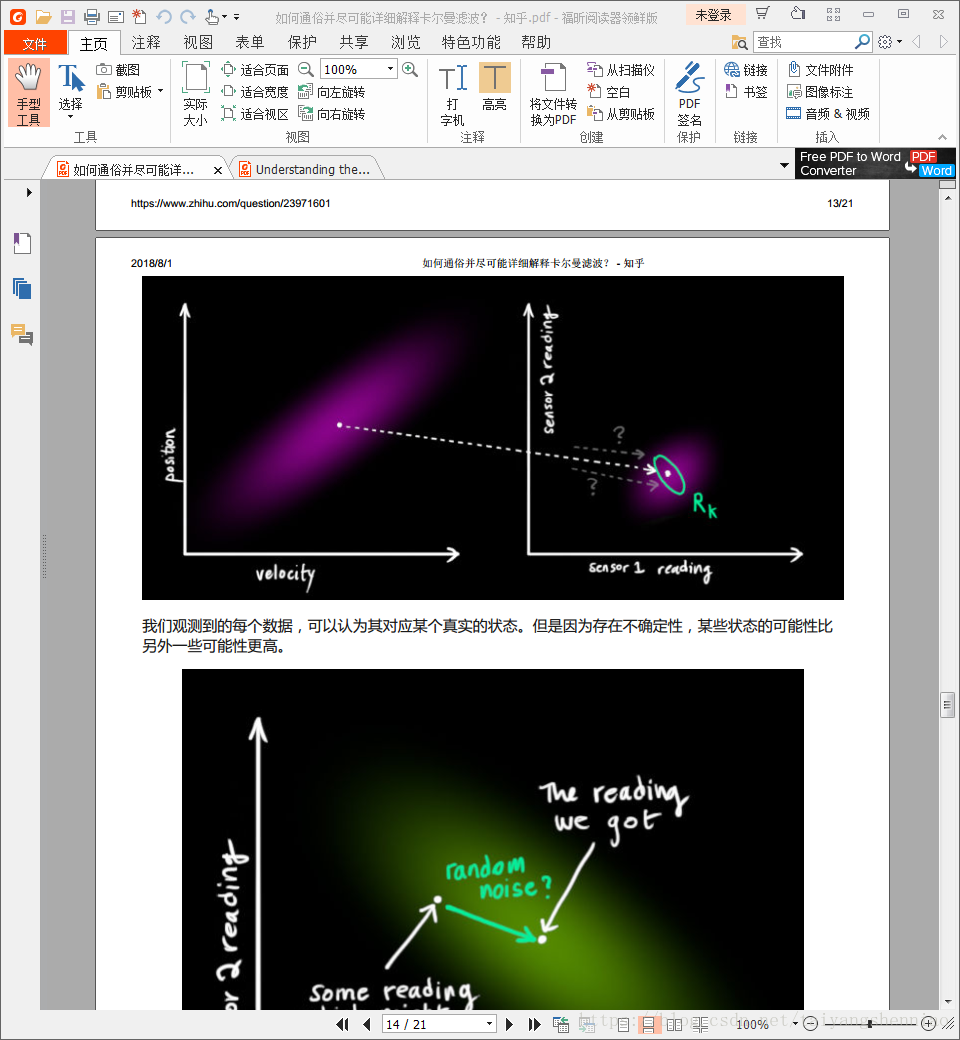Viewport: 960px width, 1040px height.
Task: Open document tabs list dropdown arrow
Action: coord(784,165)
